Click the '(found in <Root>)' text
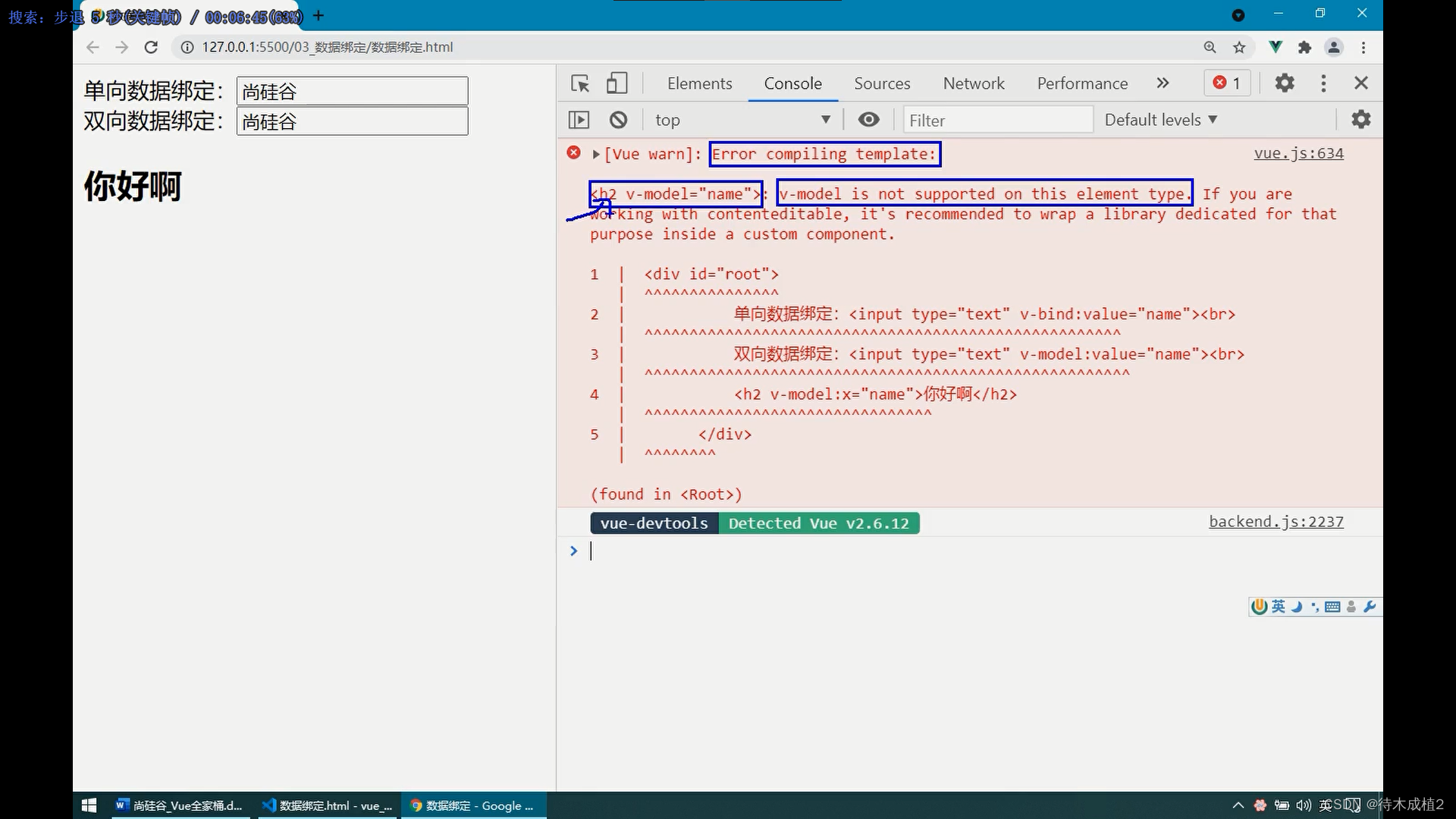This screenshot has height=819, width=1456. point(666,494)
